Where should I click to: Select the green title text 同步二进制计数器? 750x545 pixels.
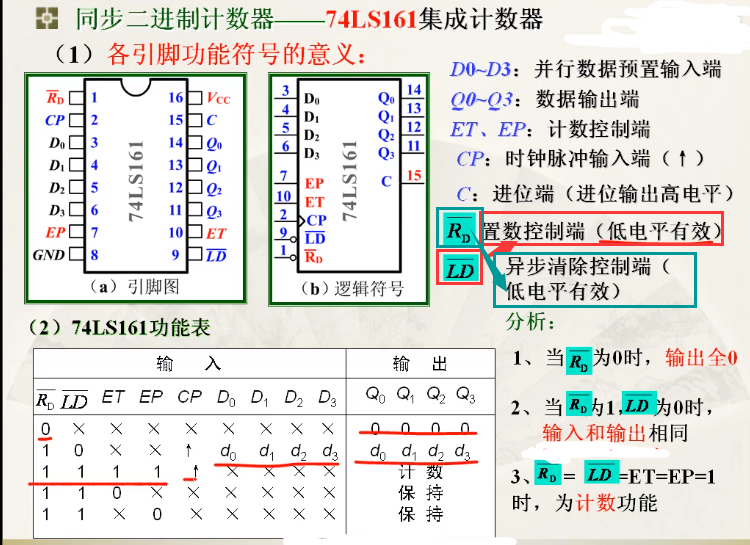pyautogui.click(x=175, y=19)
